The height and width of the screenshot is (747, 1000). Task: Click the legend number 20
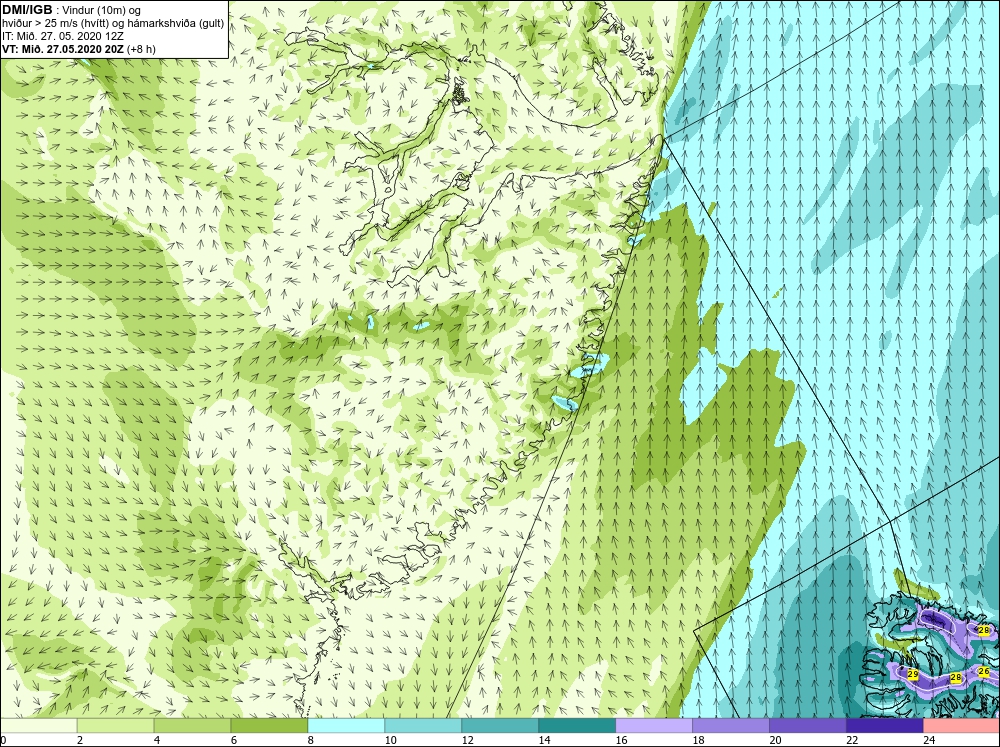[x=776, y=740]
